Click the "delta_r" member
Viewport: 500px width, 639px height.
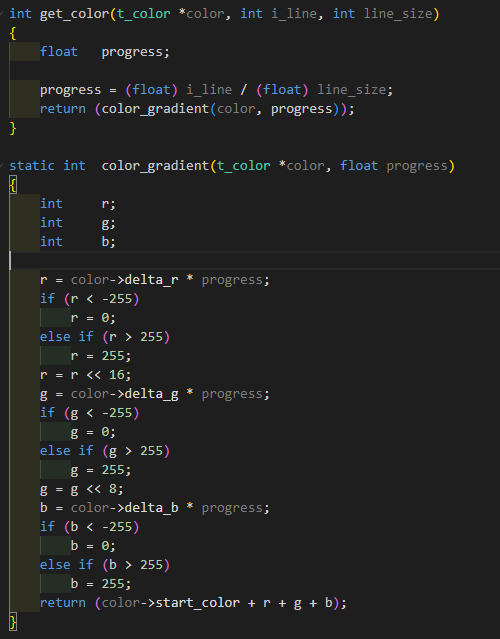tap(152, 280)
